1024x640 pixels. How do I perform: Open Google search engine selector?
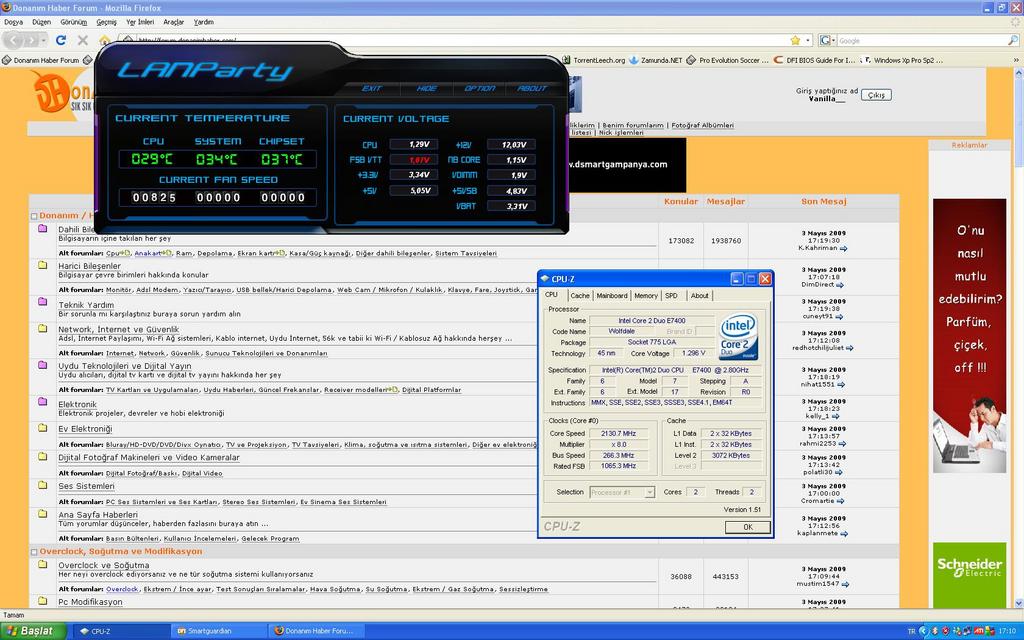(826, 40)
